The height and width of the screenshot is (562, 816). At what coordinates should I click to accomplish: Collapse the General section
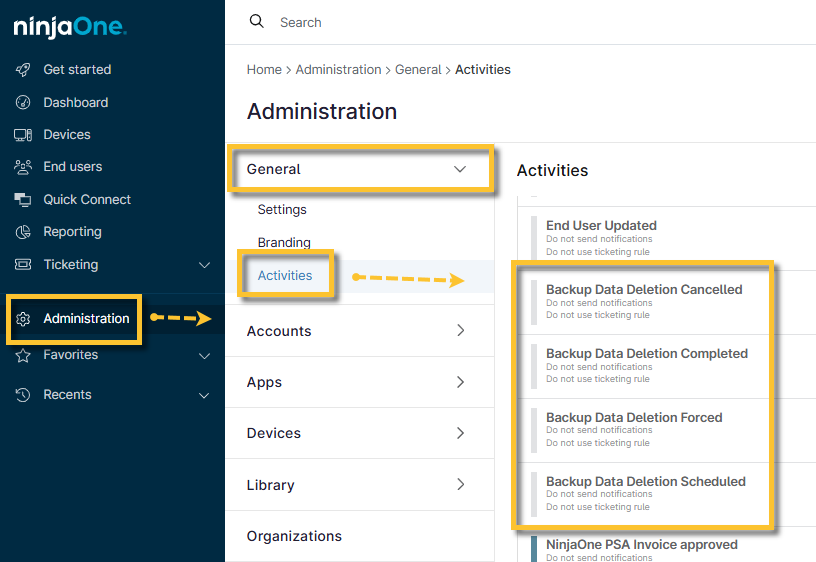[460, 169]
